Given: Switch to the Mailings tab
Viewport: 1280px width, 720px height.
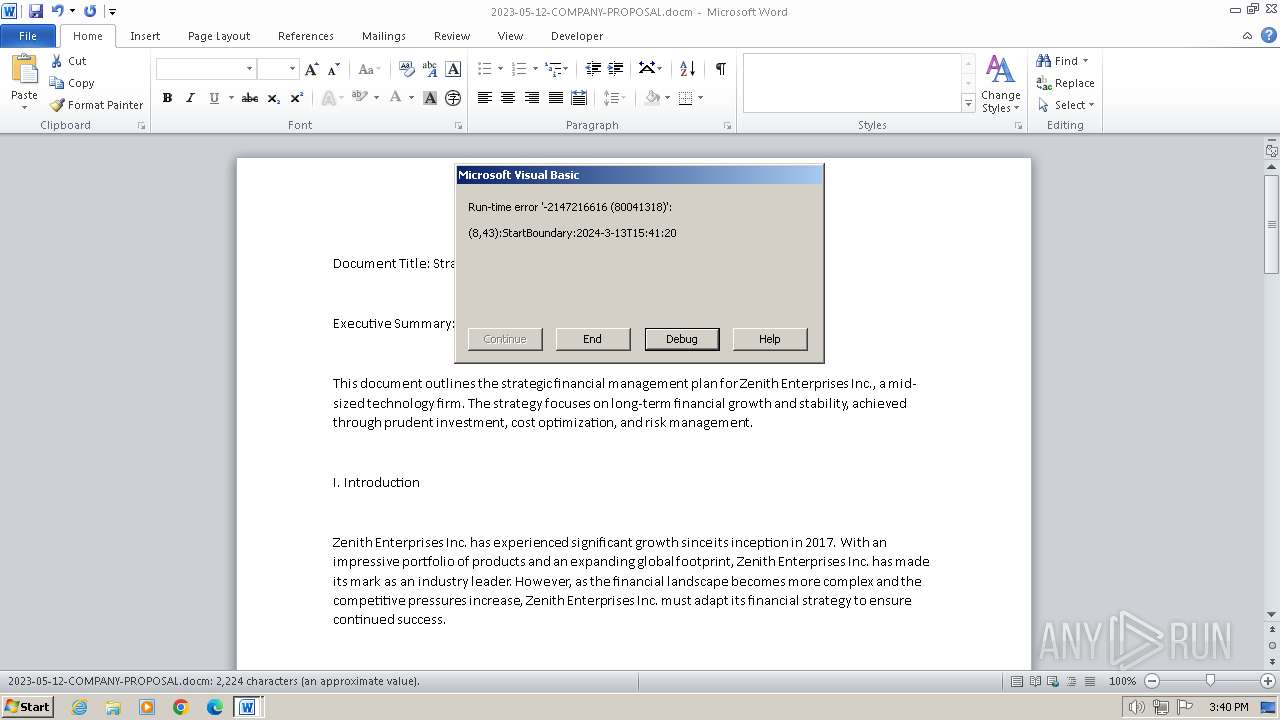Looking at the screenshot, I should click(384, 36).
